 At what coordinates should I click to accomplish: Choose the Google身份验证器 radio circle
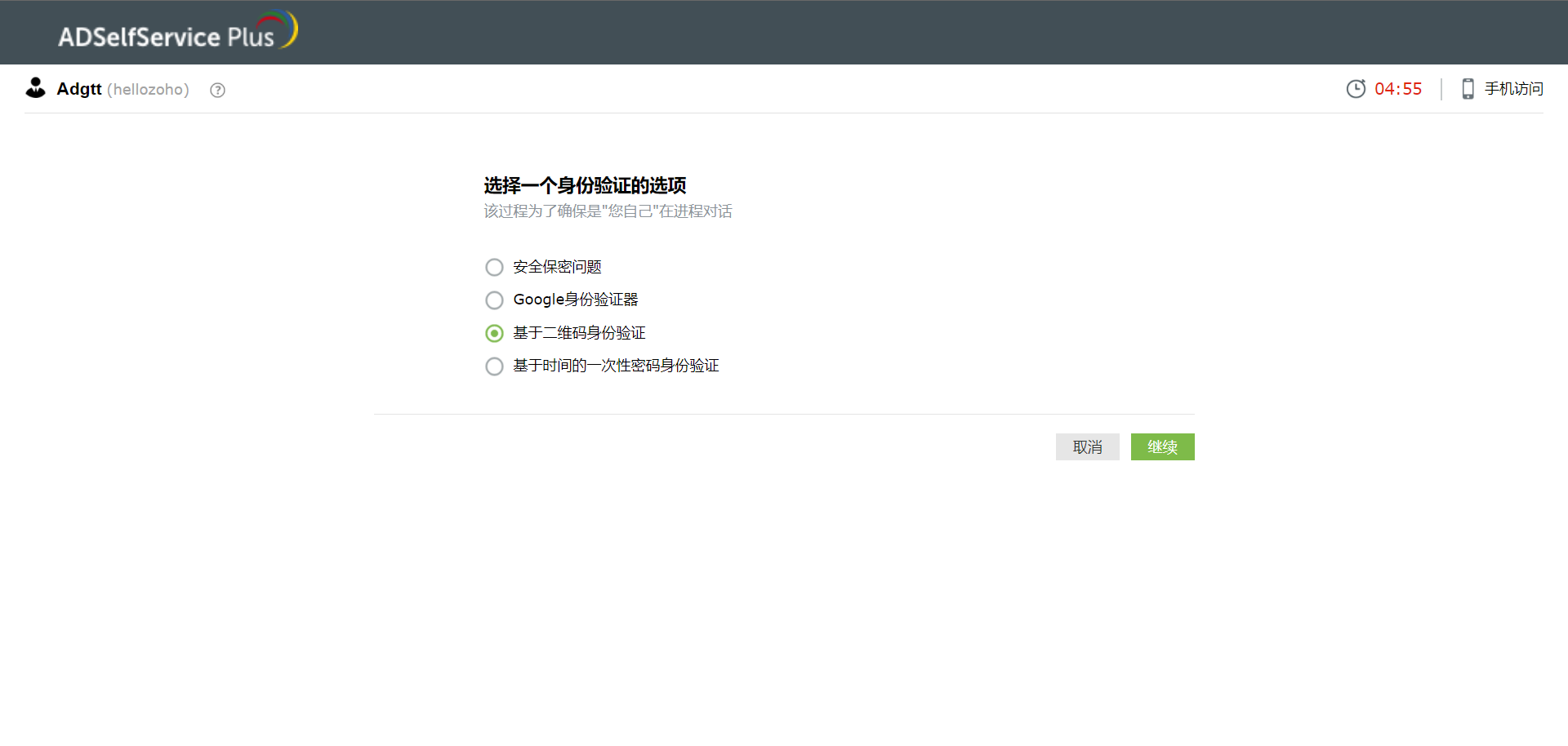(x=494, y=300)
